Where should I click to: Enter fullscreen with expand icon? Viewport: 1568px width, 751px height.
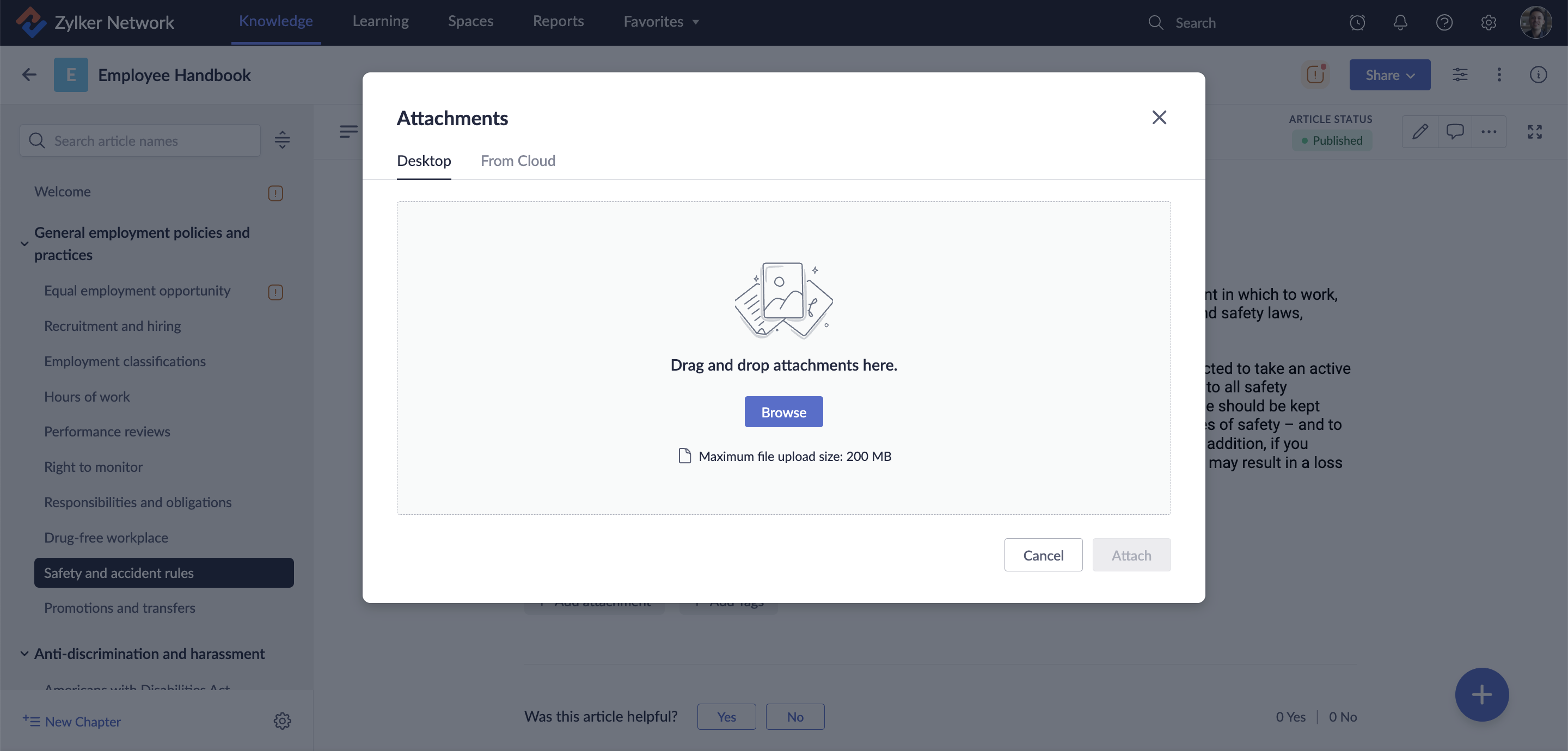(x=1535, y=132)
